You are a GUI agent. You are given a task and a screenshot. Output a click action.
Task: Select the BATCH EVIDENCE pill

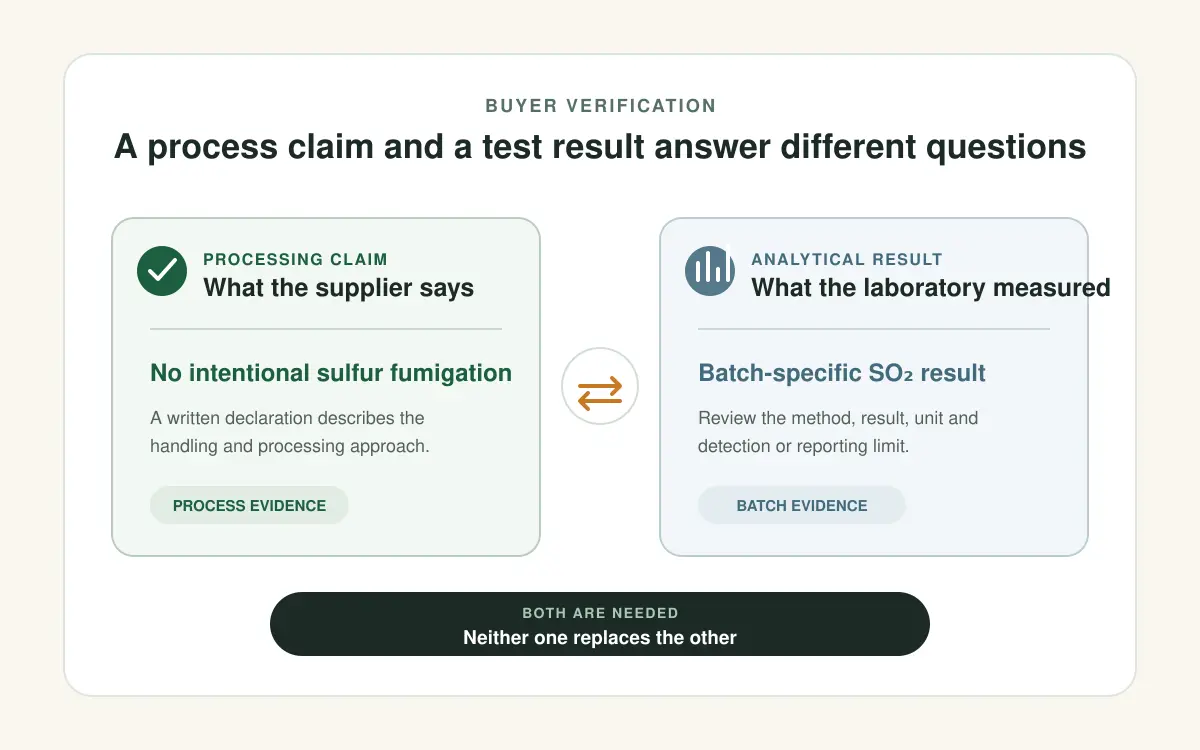click(801, 505)
